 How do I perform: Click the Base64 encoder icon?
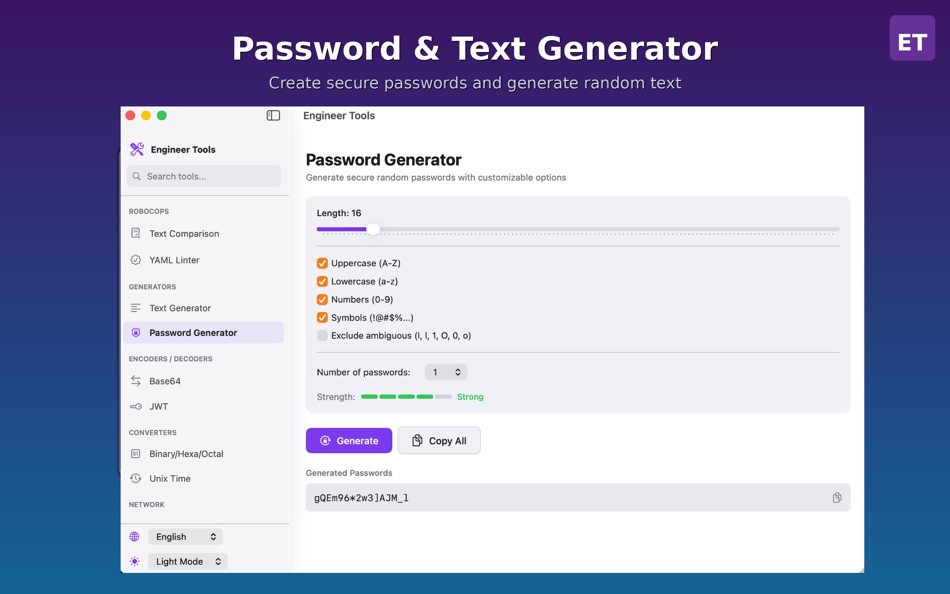[137, 381]
